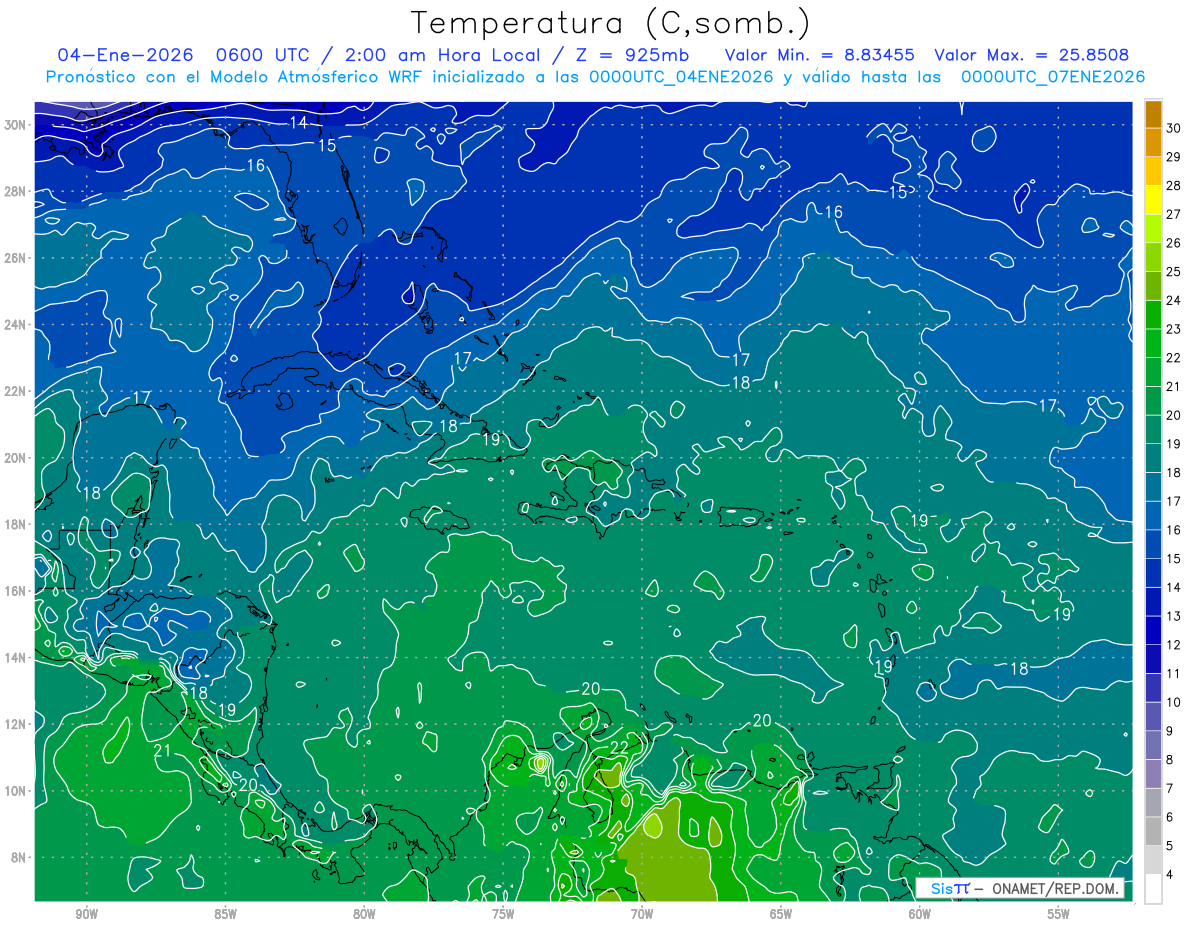This screenshot has width=1200, height=927.
Task: Click the "22" isotherm contour label
Action: (x=619, y=747)
